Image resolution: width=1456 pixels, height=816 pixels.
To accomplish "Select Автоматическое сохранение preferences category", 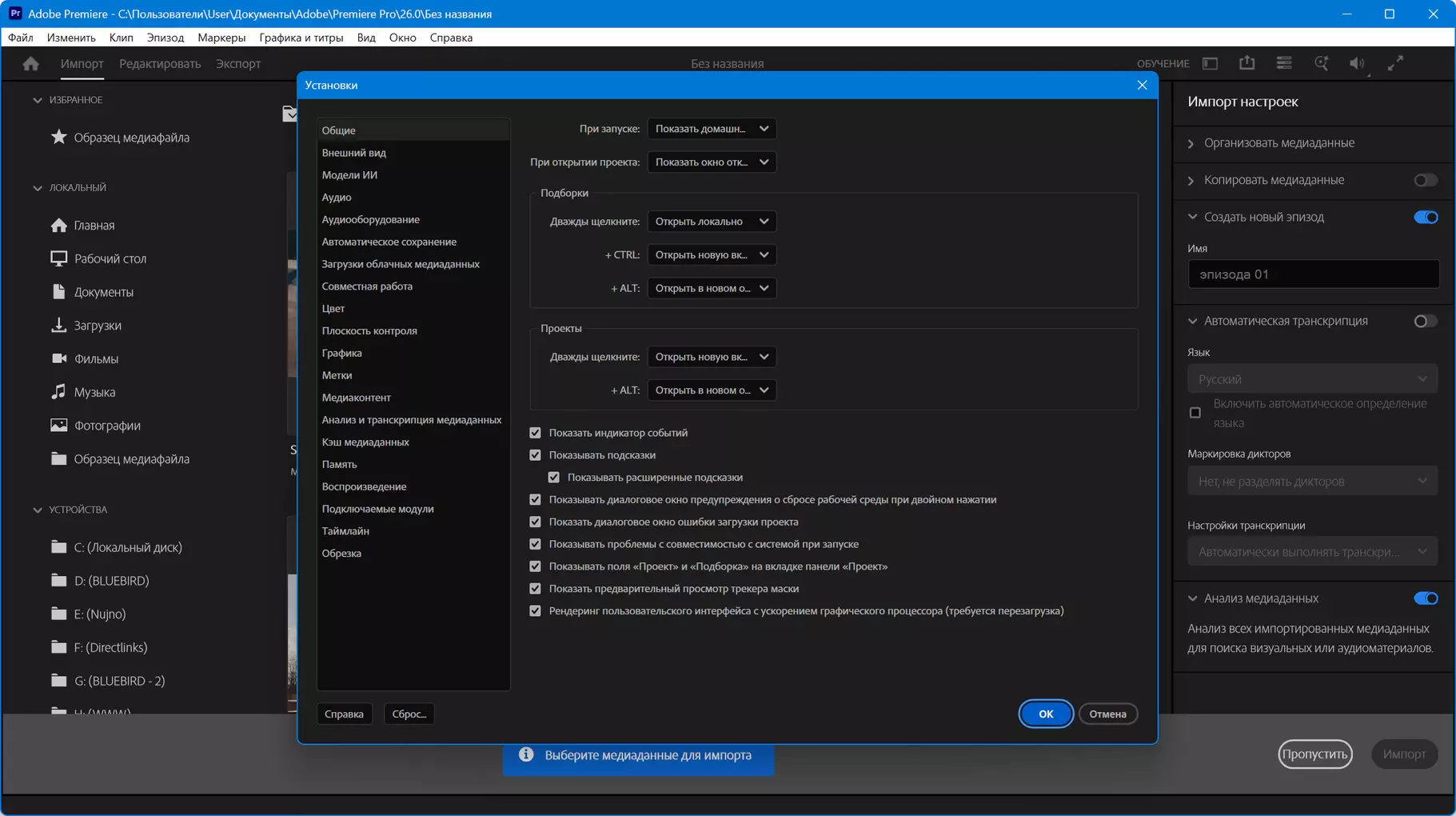I will (413, 242).
